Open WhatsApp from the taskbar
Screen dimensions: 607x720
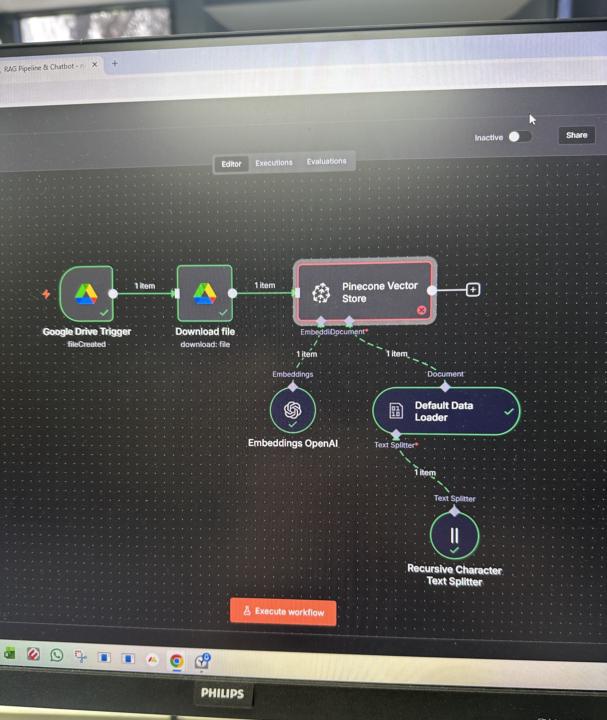pos(57,655)
